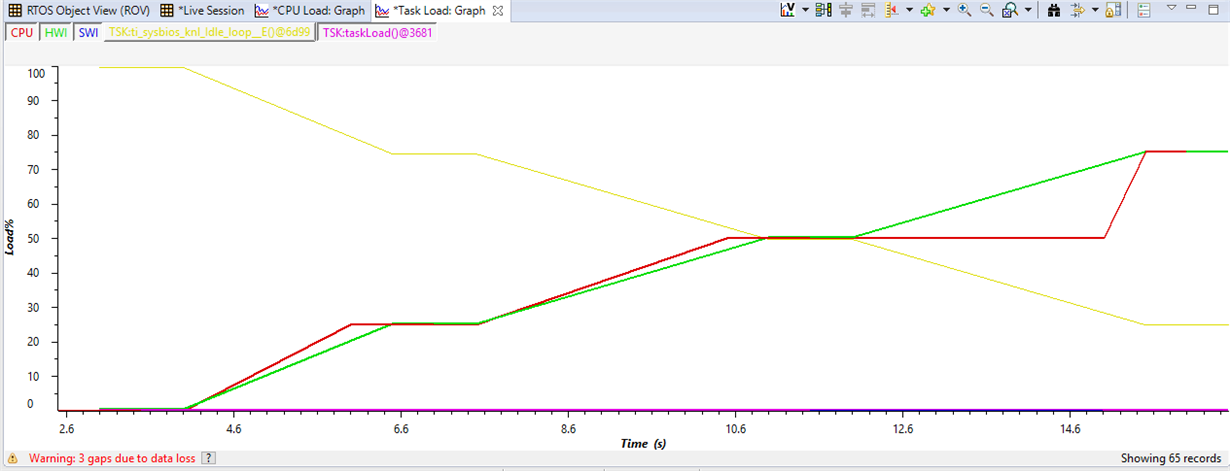Zoom in on the graph
1230x471 pixels.
[965, 10]
